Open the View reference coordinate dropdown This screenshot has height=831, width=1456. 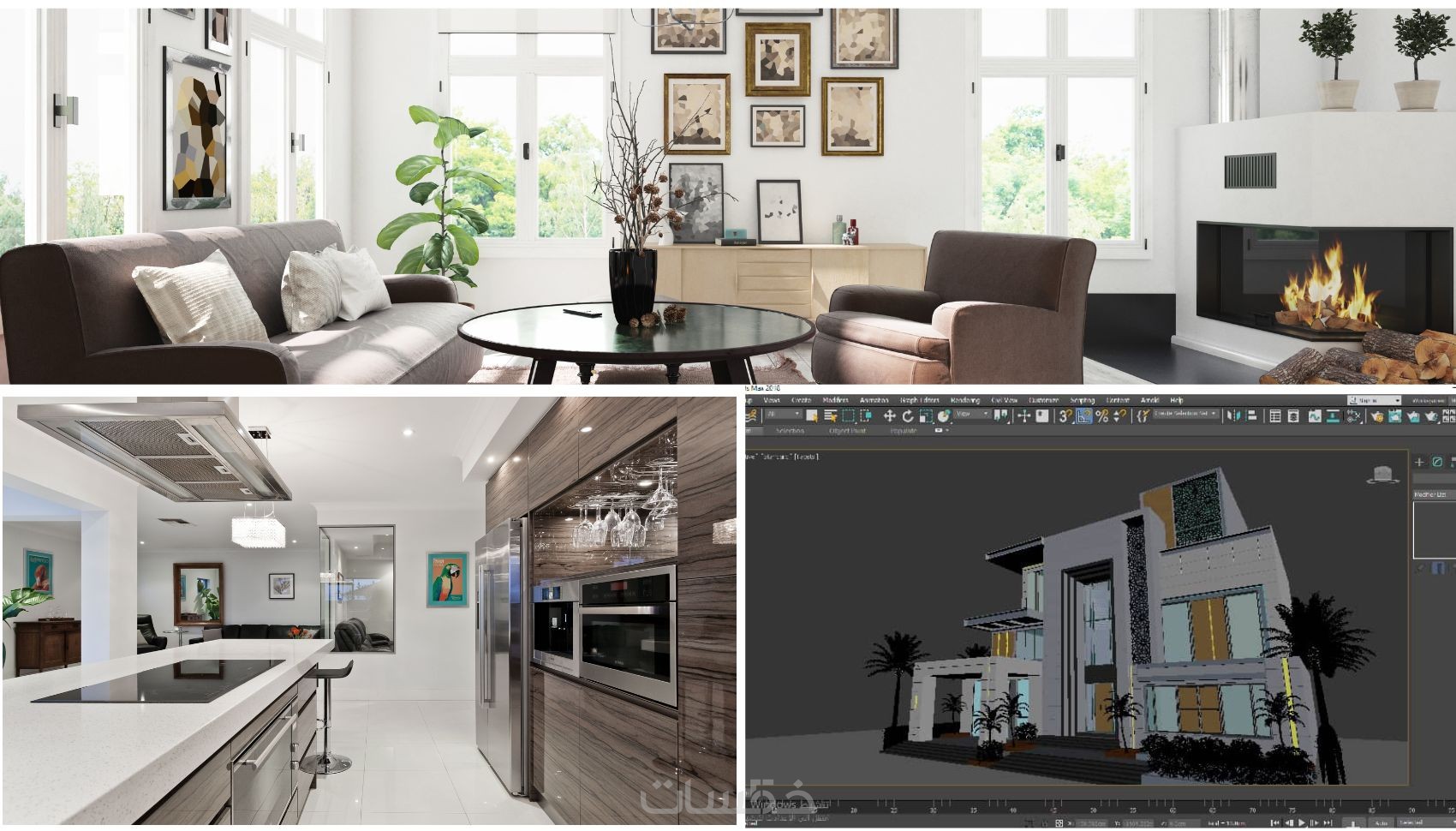972,415
